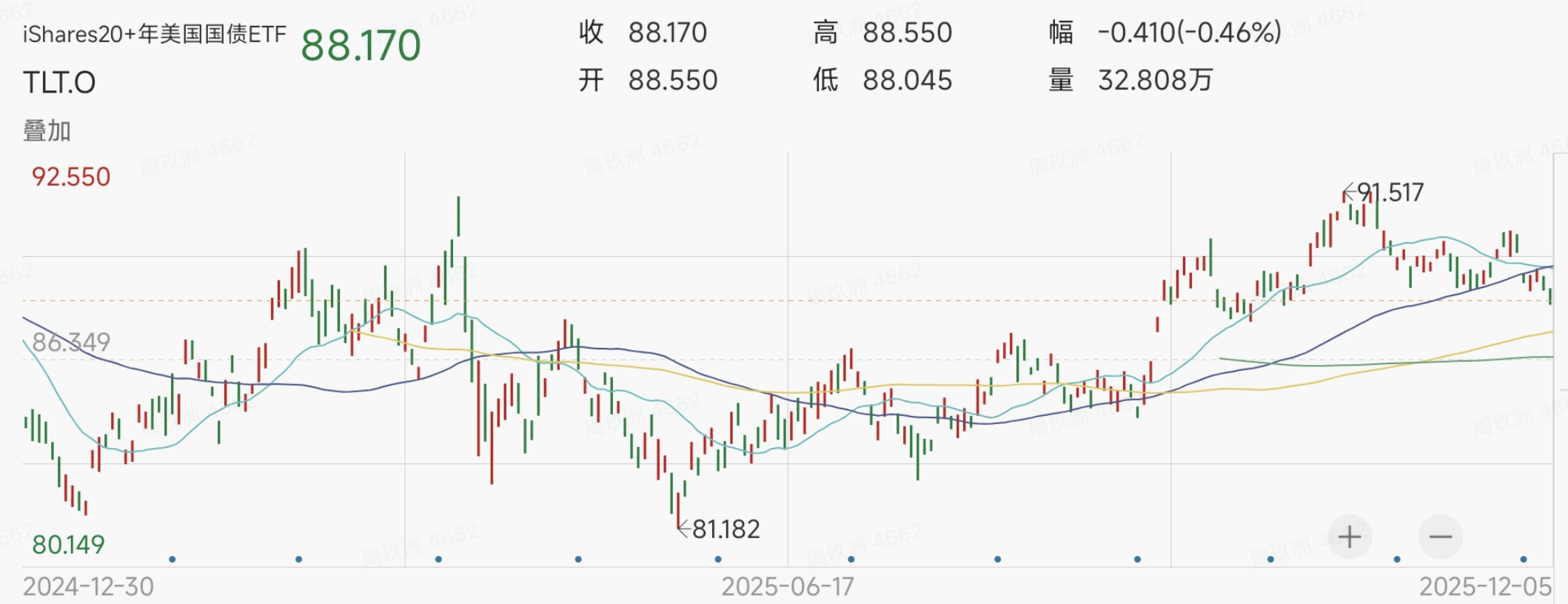Select the 低 low value 88.045

pyautogui.click(x=907, y=80)
